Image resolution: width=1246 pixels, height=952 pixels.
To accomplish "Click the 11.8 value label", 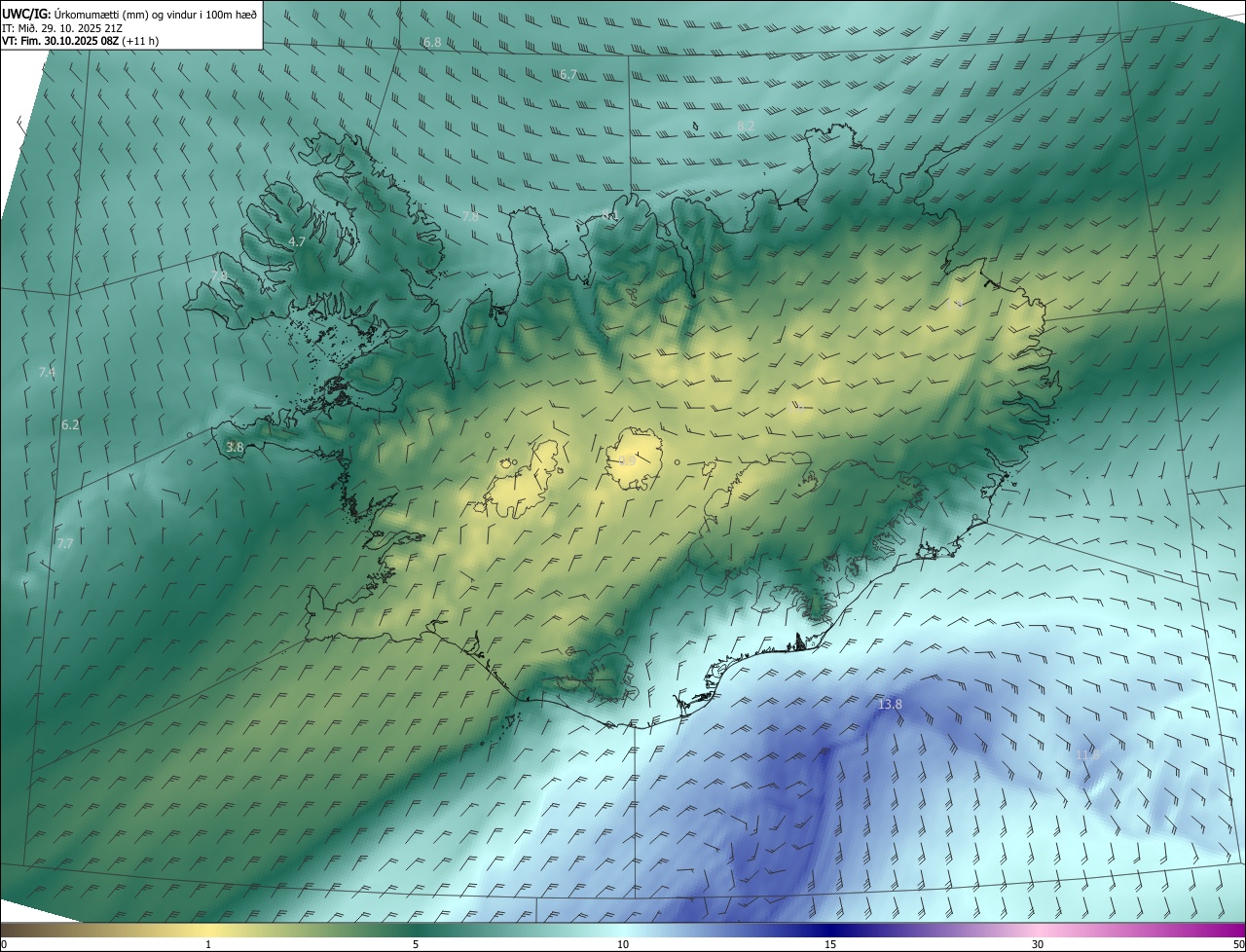I will [x=1087, y=755].
